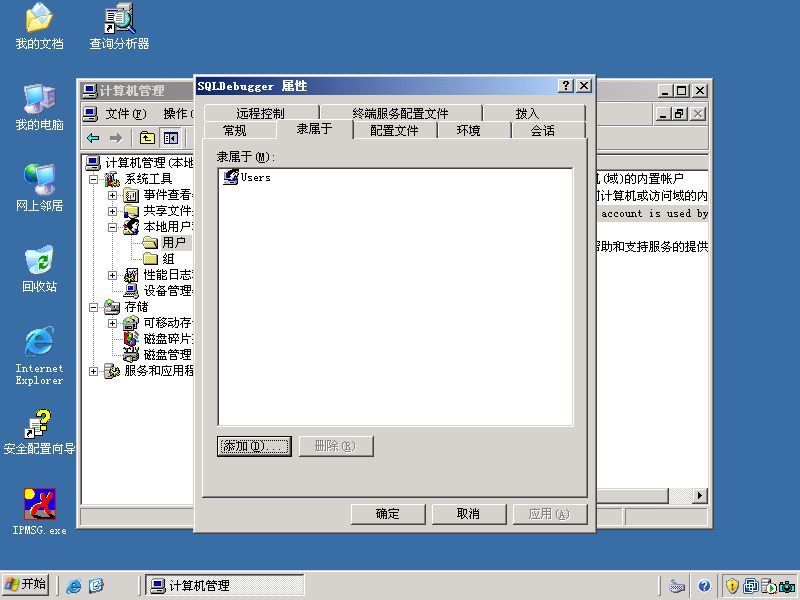Collapse the 存储 tree node
Image resolution: width=800 pixels, height=600 pixels.
click(x=93, y=307)
